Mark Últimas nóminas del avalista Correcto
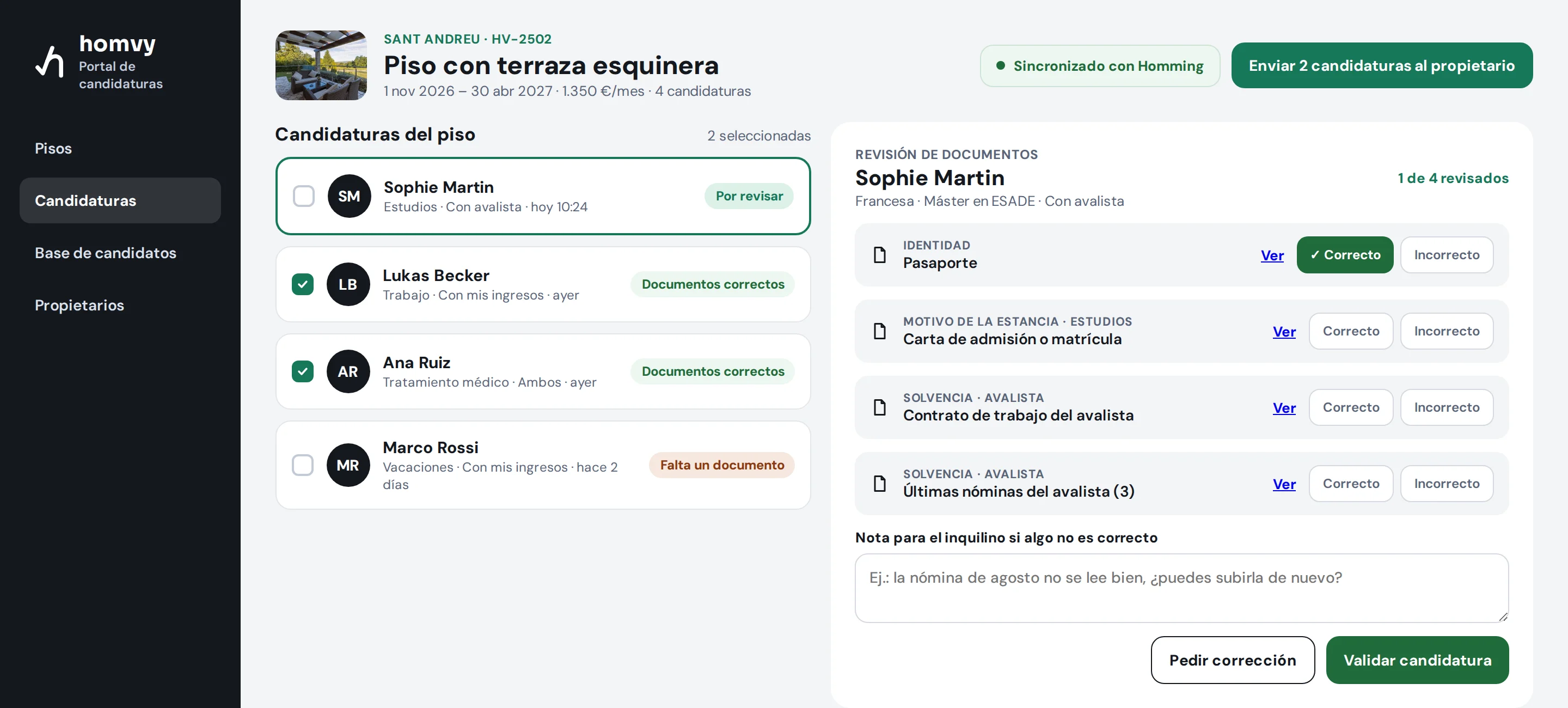The width and height of the screenshot is (1568, 708). point(1351,484)
